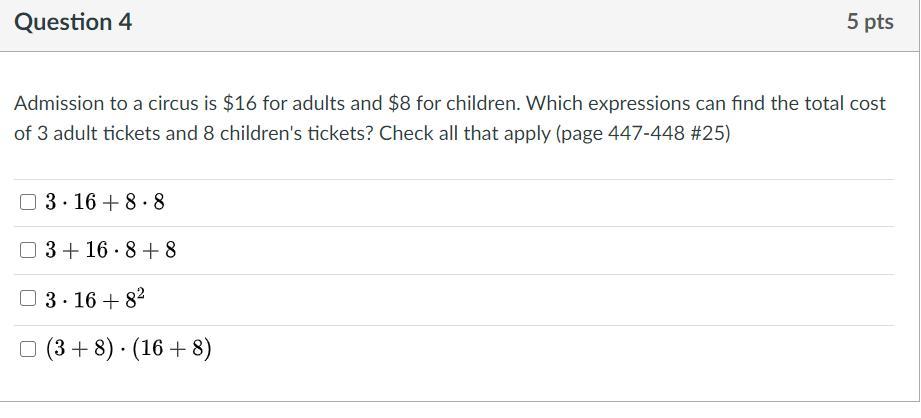Click the "(page 447-448 #25)" reference text
Viewport: 921px width, 418px height.
643,133
